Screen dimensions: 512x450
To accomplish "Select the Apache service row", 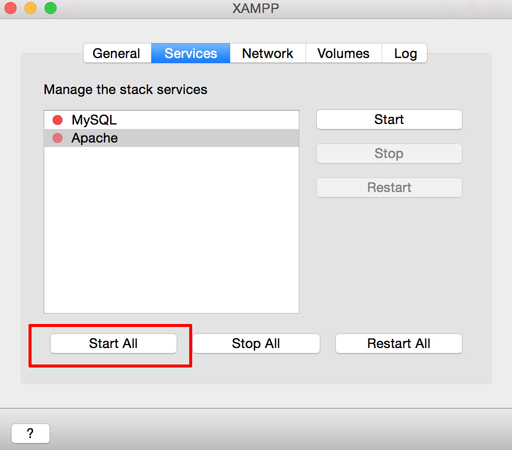I will (x=171, y=138).
